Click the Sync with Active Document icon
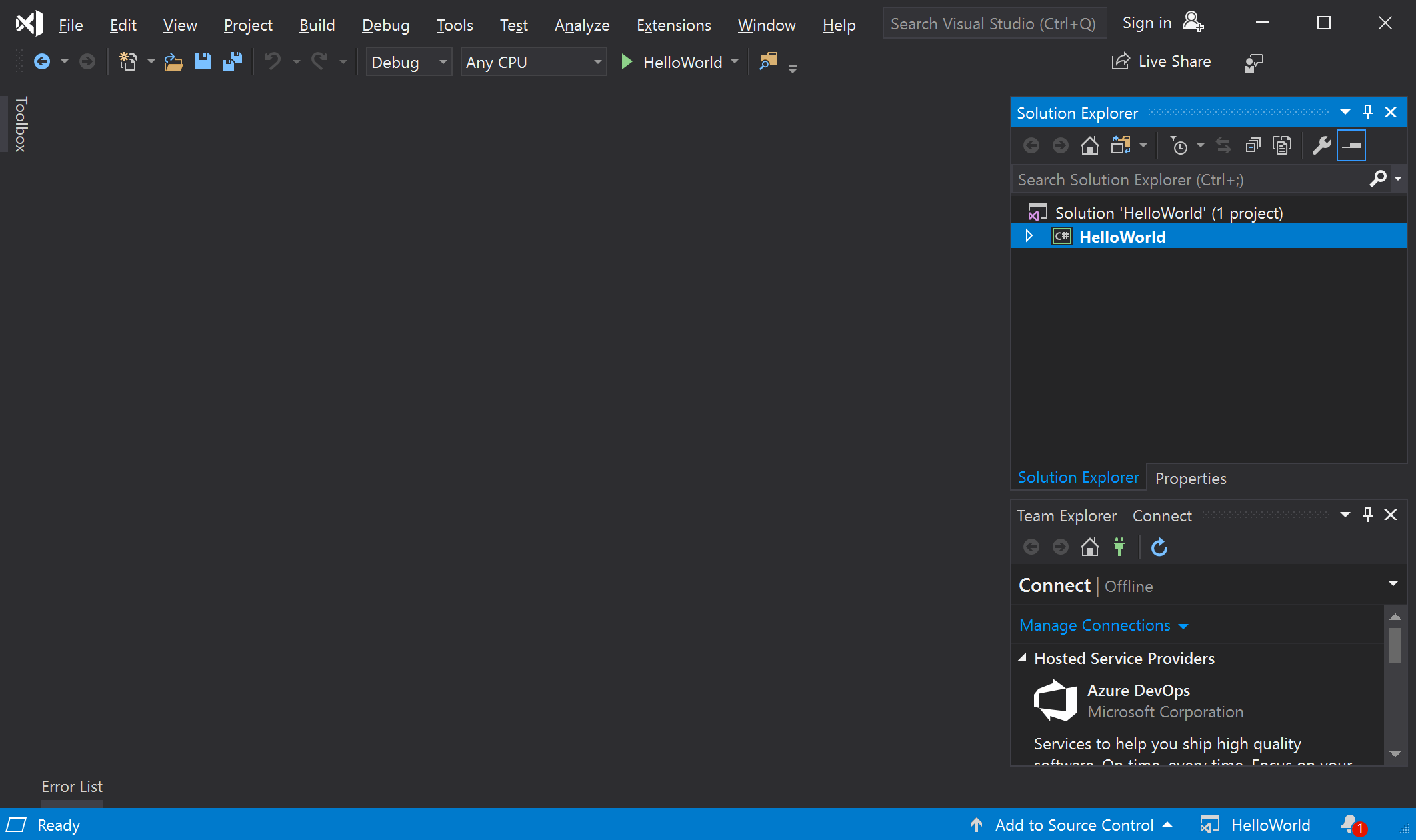The width and height of the screenshot is (1416, 840). click(x=1222, y=145)
